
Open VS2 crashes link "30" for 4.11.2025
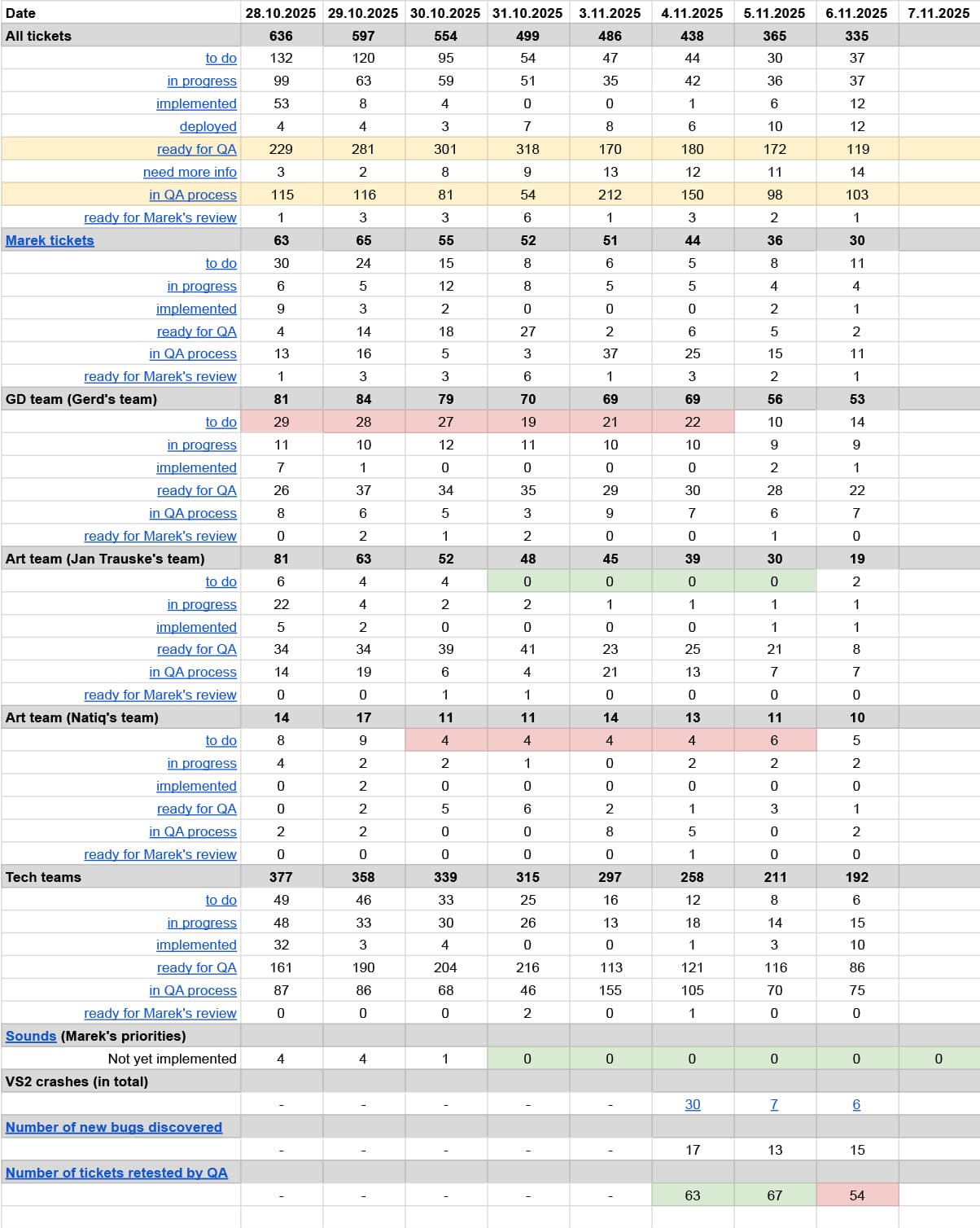tap(692, 1104)
